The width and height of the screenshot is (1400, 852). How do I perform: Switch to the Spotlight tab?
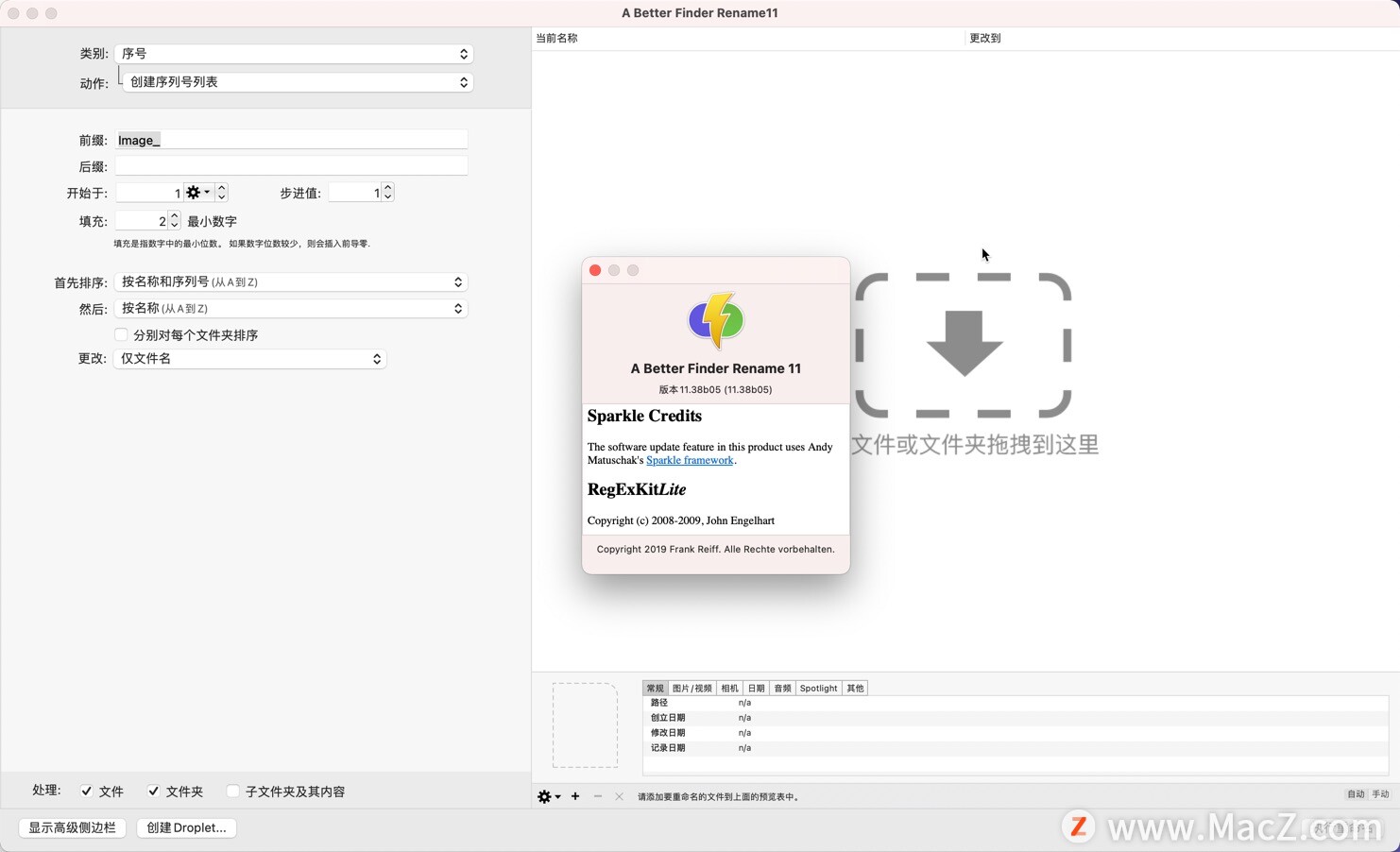[819, 689]
